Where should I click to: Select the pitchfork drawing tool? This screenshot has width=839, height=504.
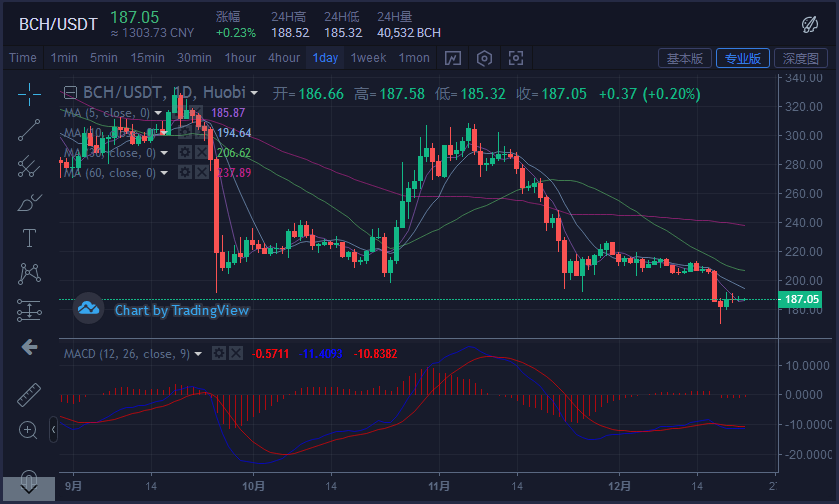pos(29,166)
